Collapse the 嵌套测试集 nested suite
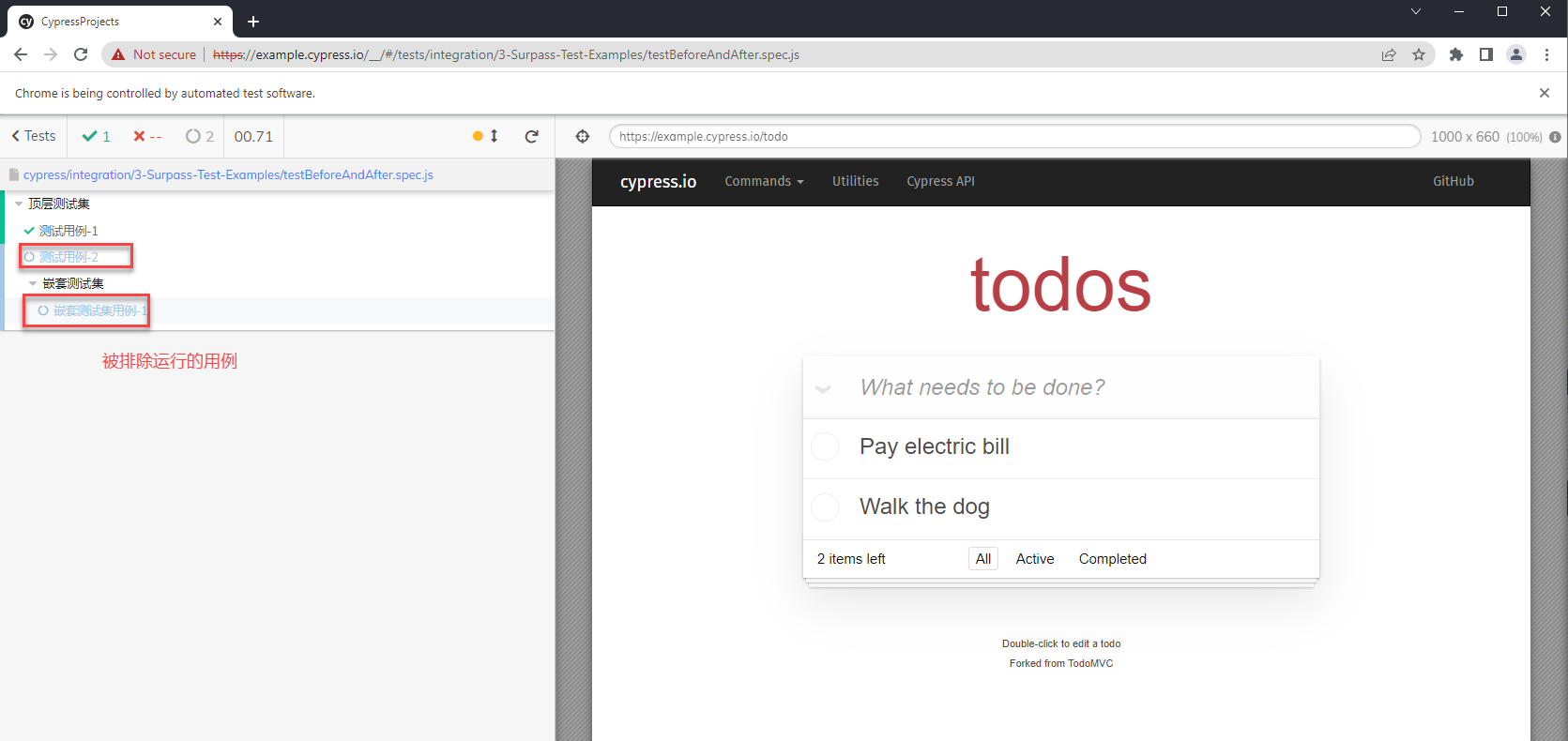Image resolution: width=1568 pixels, height=741 pixels. click(x=33, y=282)
